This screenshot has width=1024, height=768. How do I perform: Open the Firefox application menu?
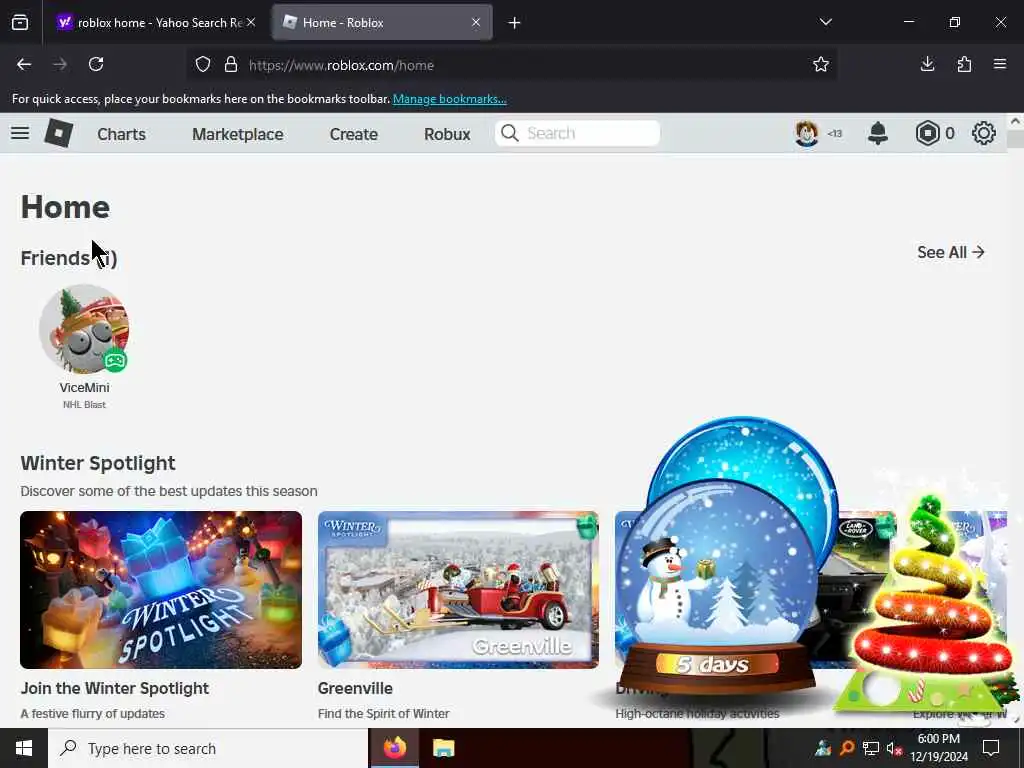click(x=1000, y=64)
